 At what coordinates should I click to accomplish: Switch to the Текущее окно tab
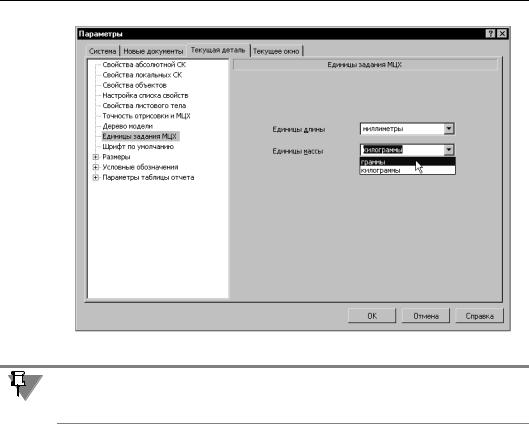pyautogui.click(x=276, y=51)
